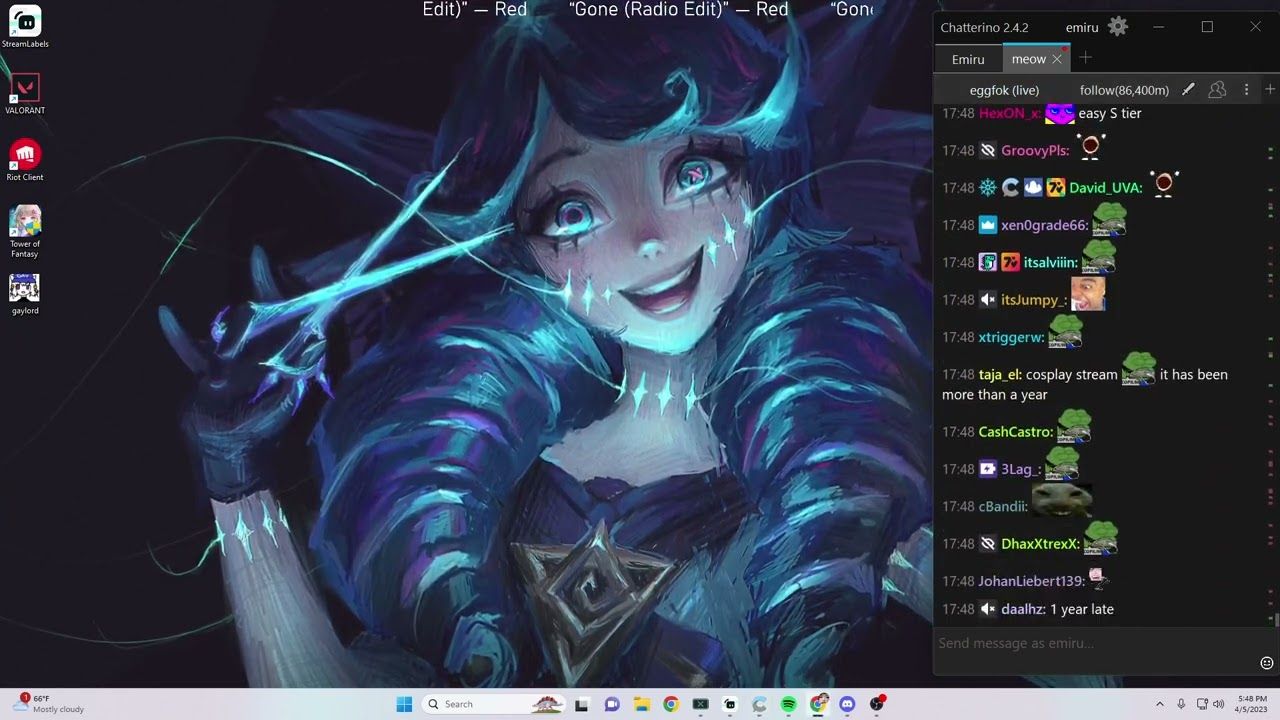Click username CashCastro
The width and height of the screenshot is (1280, 720).
click(1016, 431)
